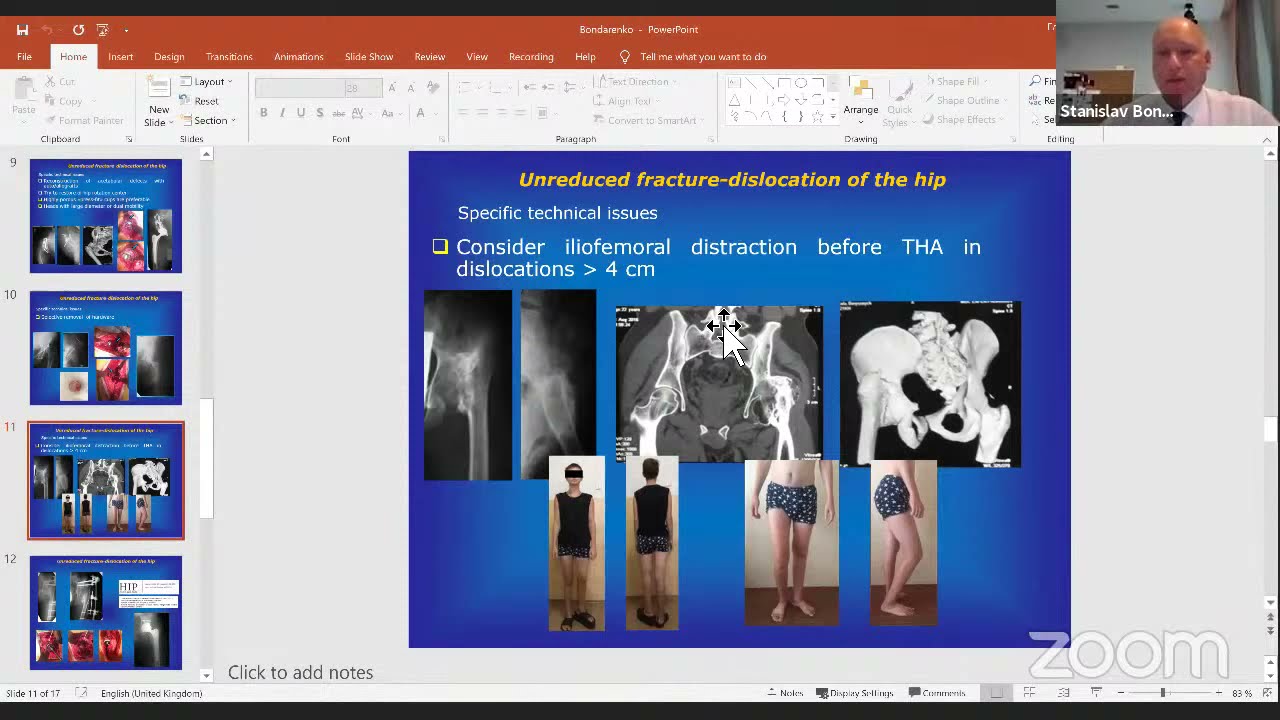Switch to Slide Sorter view icon
Viewport: 1280px width, 720px height.
(1029, 693)
